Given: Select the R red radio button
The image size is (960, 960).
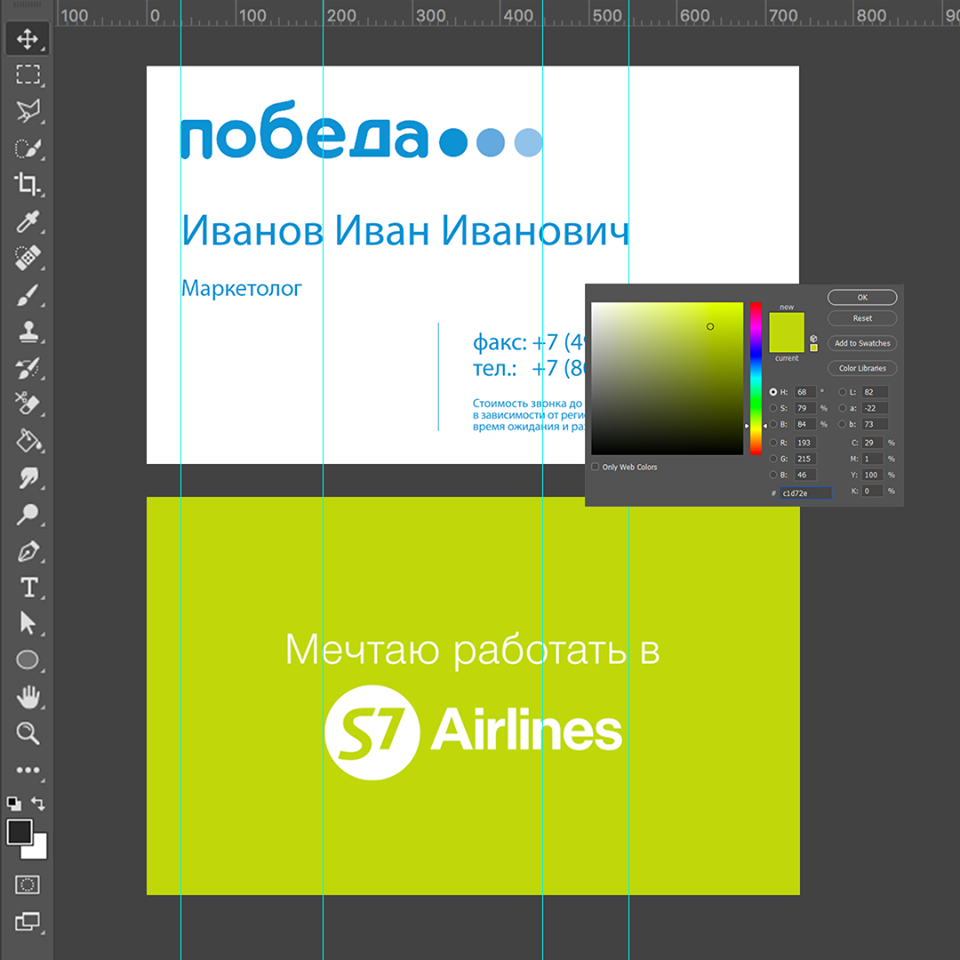Looking at the screenshot, I should coord(773,442).
